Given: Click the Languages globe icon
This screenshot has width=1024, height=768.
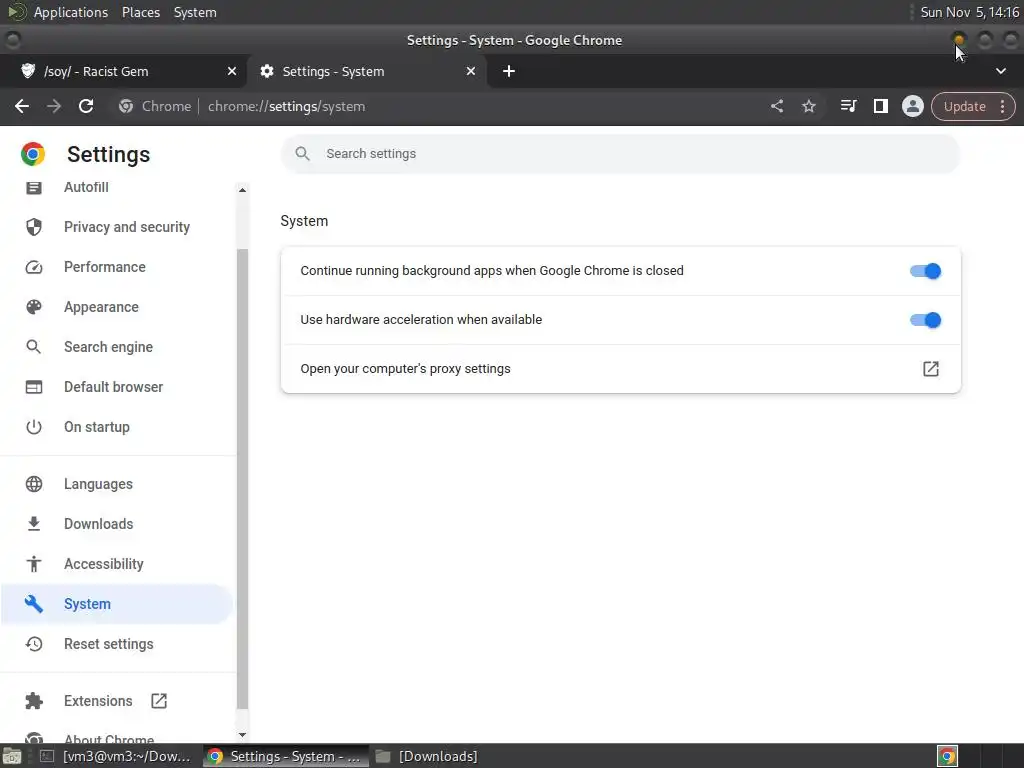Looking at the screenshot, I should pyautogui.click(x=34, y=484).
